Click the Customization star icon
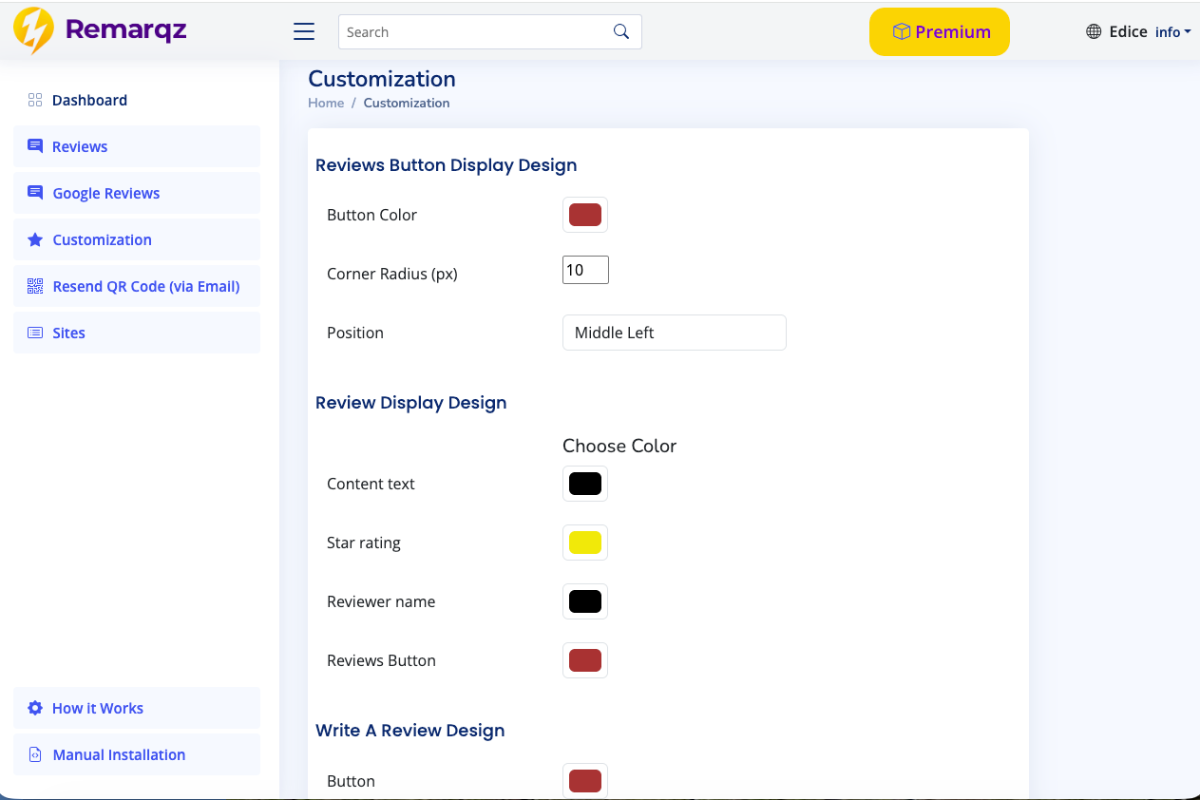 tap(35, 240)
